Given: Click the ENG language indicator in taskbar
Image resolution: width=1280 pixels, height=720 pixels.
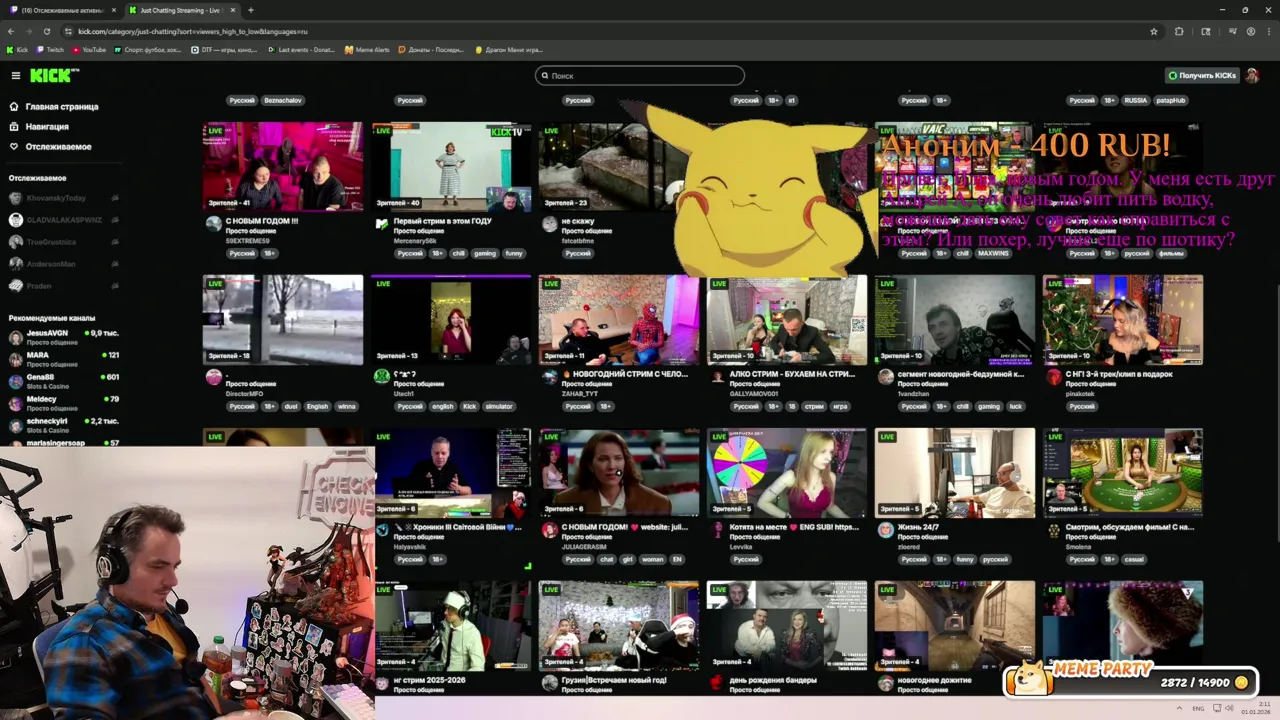Looking at the screenshot, I should 1199,708.
